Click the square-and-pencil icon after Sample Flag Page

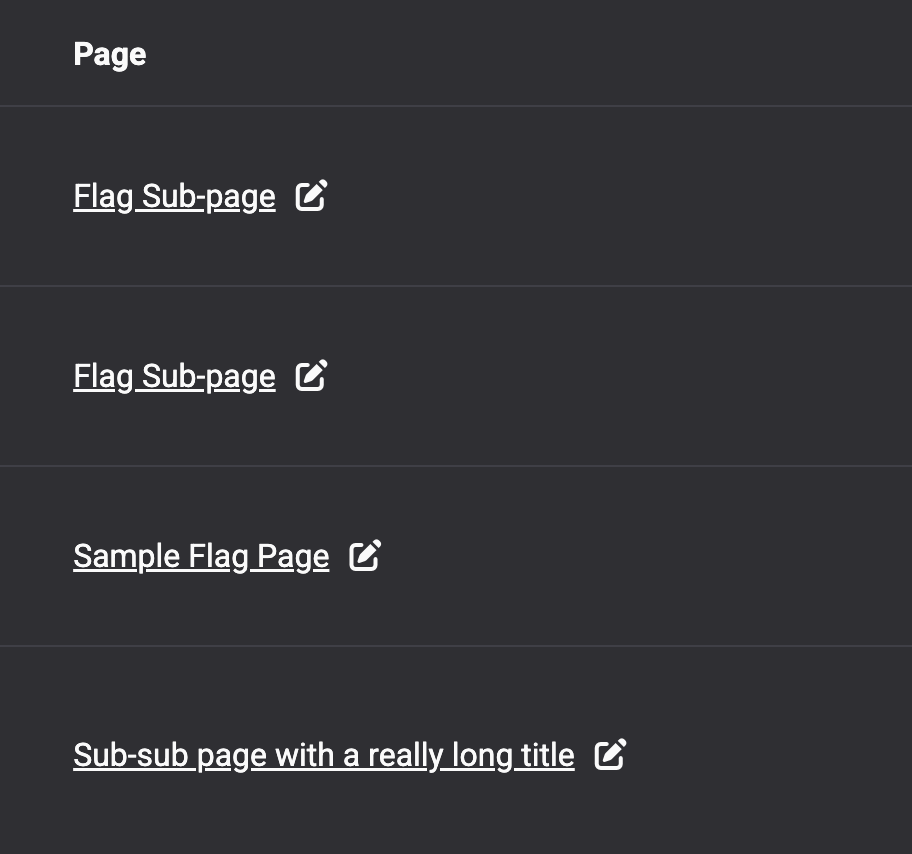pos(365,555)
